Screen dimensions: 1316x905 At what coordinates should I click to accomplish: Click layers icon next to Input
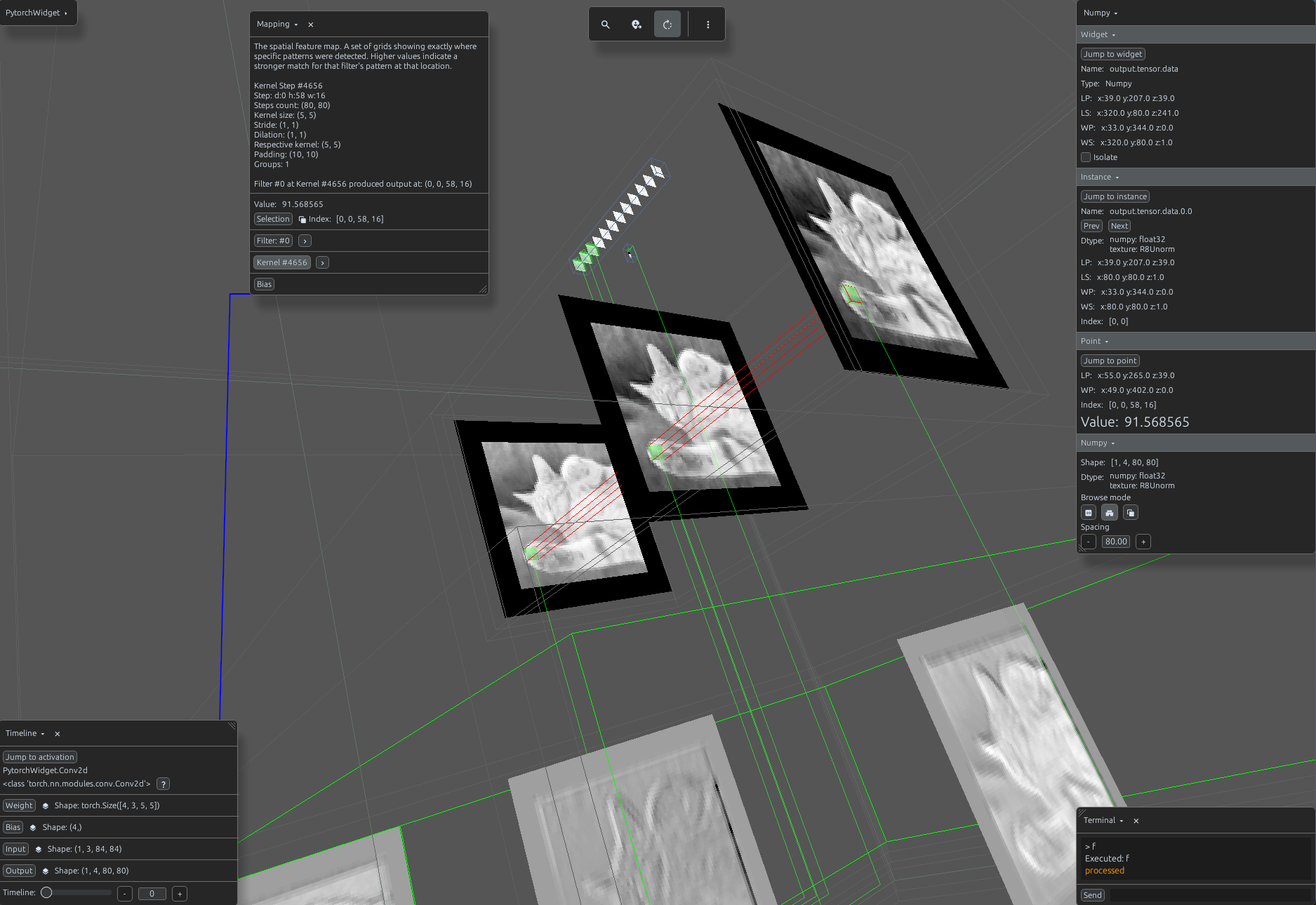[x=39, y=850]
